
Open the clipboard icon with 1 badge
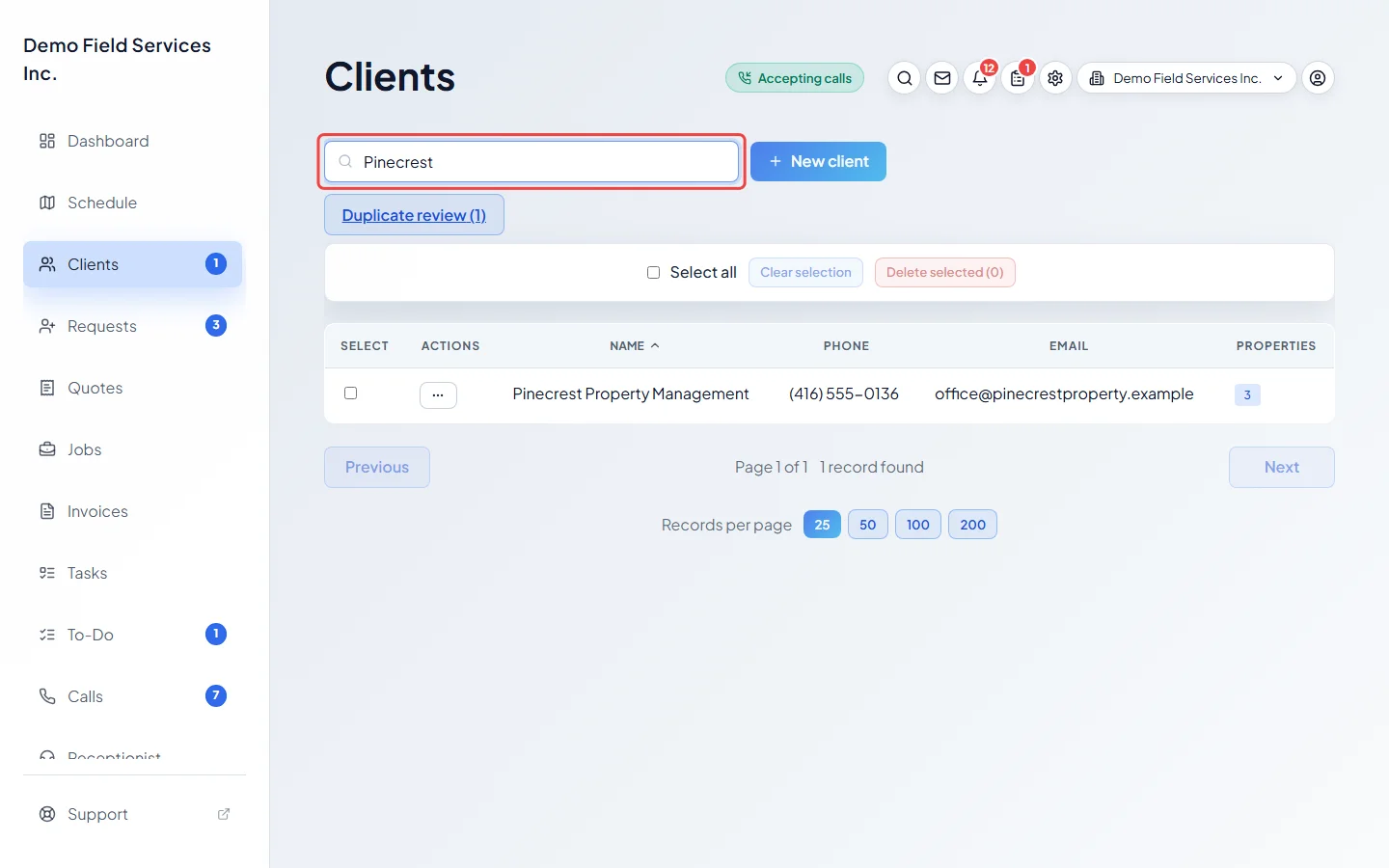click(1018, 78)
